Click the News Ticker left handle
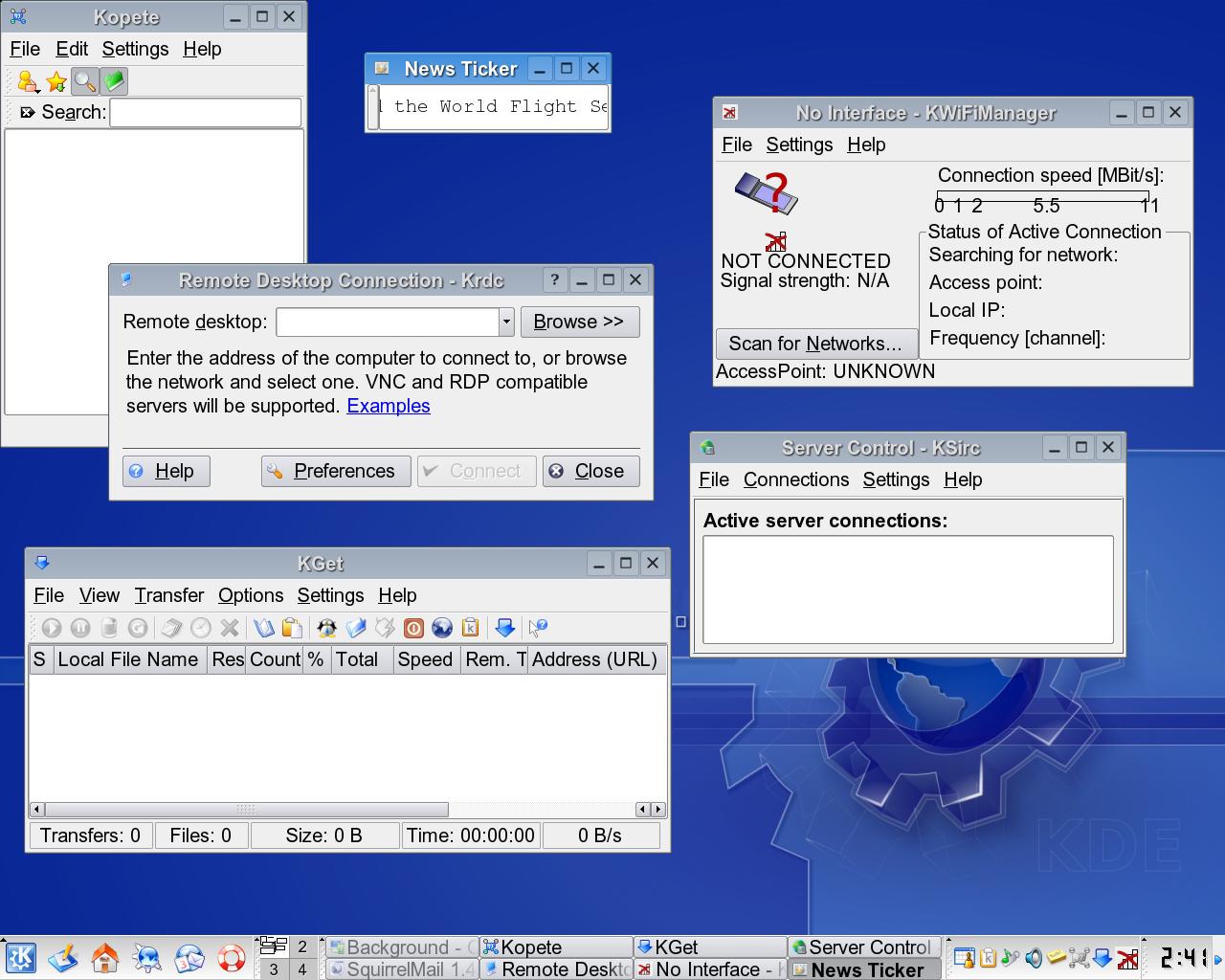Screen dimensions: 1225x980 373,107
